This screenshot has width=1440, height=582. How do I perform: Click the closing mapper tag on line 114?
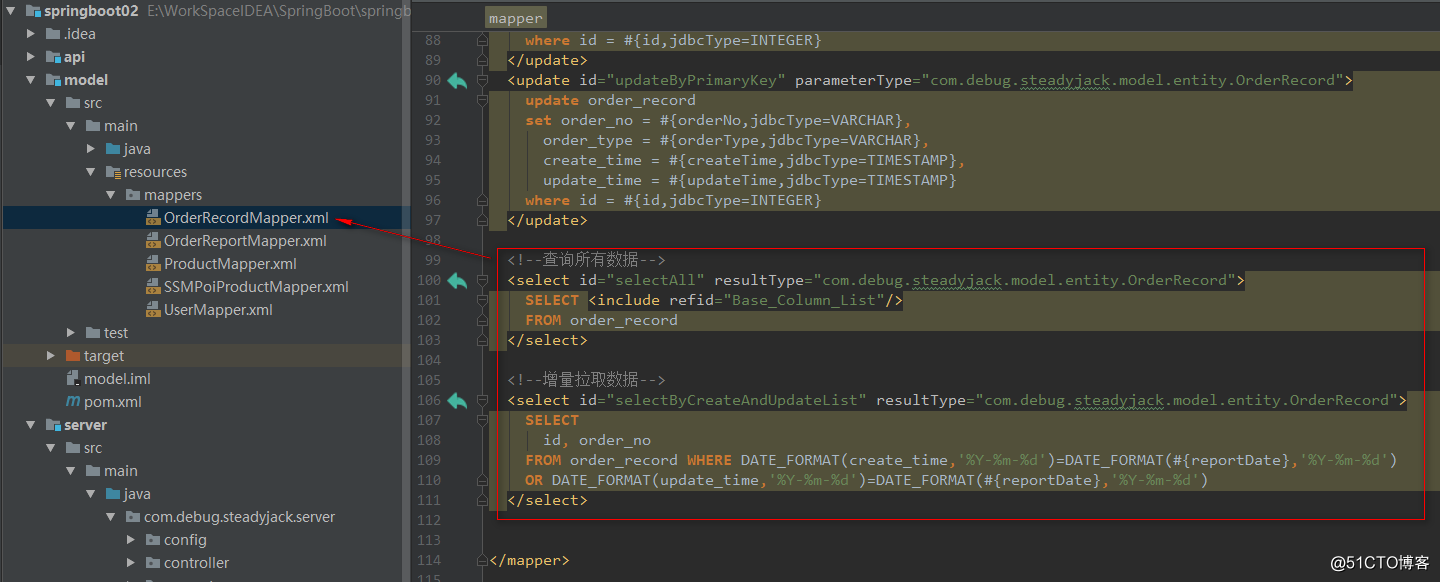tap(529, 561)
